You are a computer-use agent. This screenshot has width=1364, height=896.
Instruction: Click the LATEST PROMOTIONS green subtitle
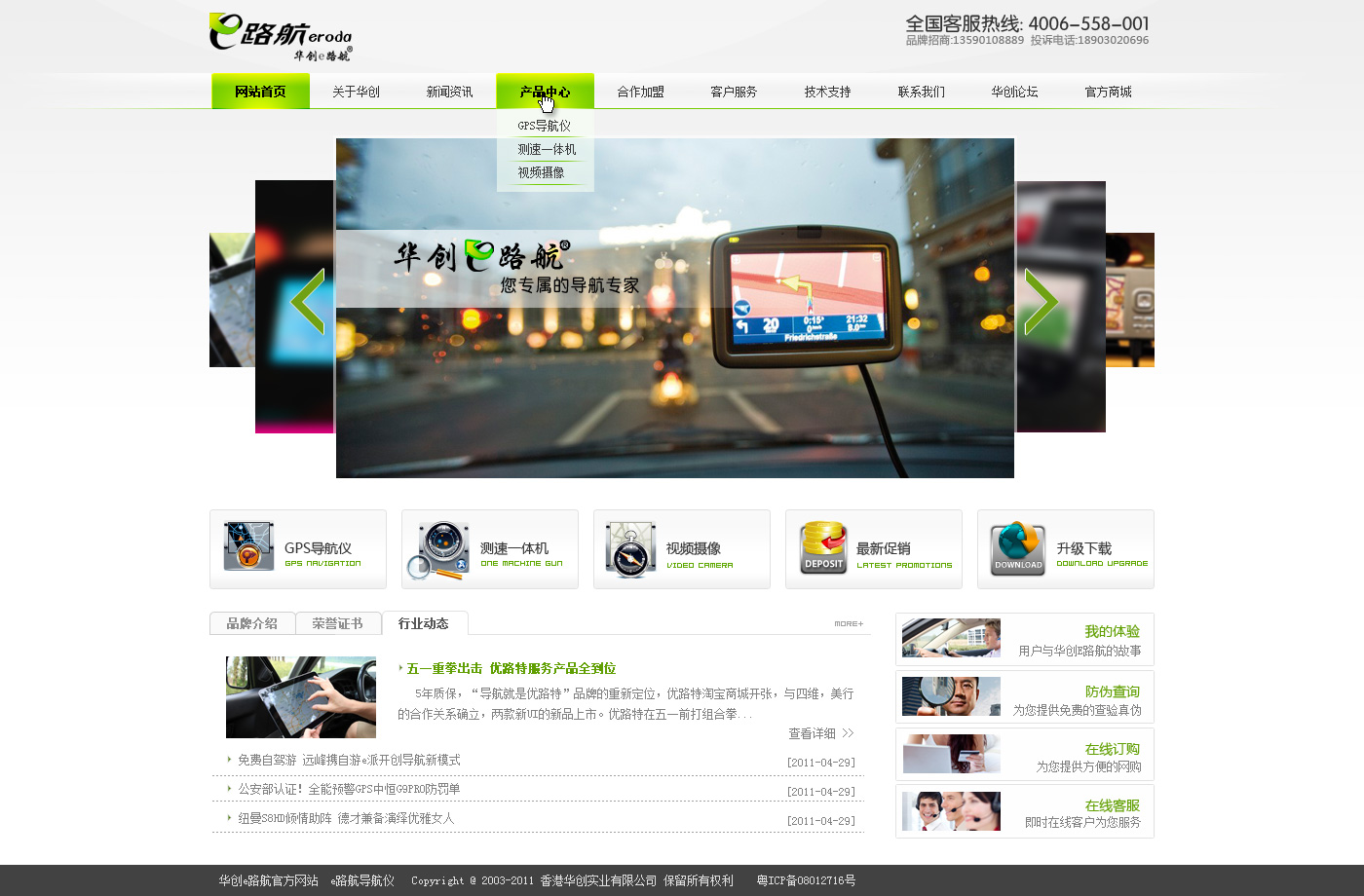coord(904,565)
